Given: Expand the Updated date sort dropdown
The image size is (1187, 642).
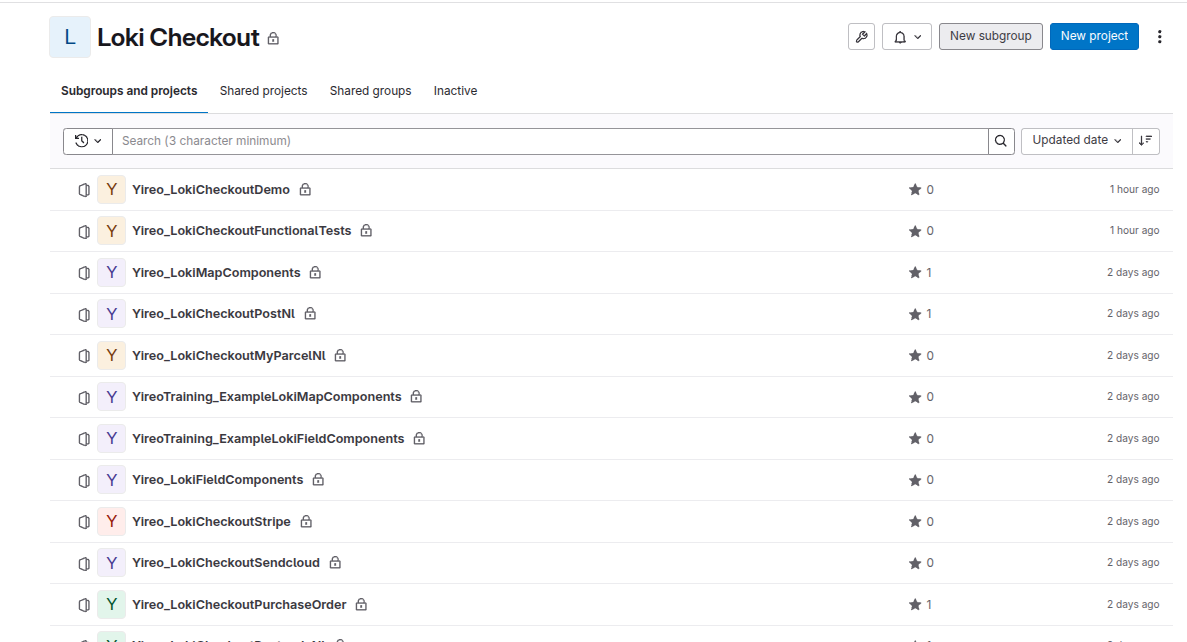Looking at the screenshot, I should coord(1076,141).
